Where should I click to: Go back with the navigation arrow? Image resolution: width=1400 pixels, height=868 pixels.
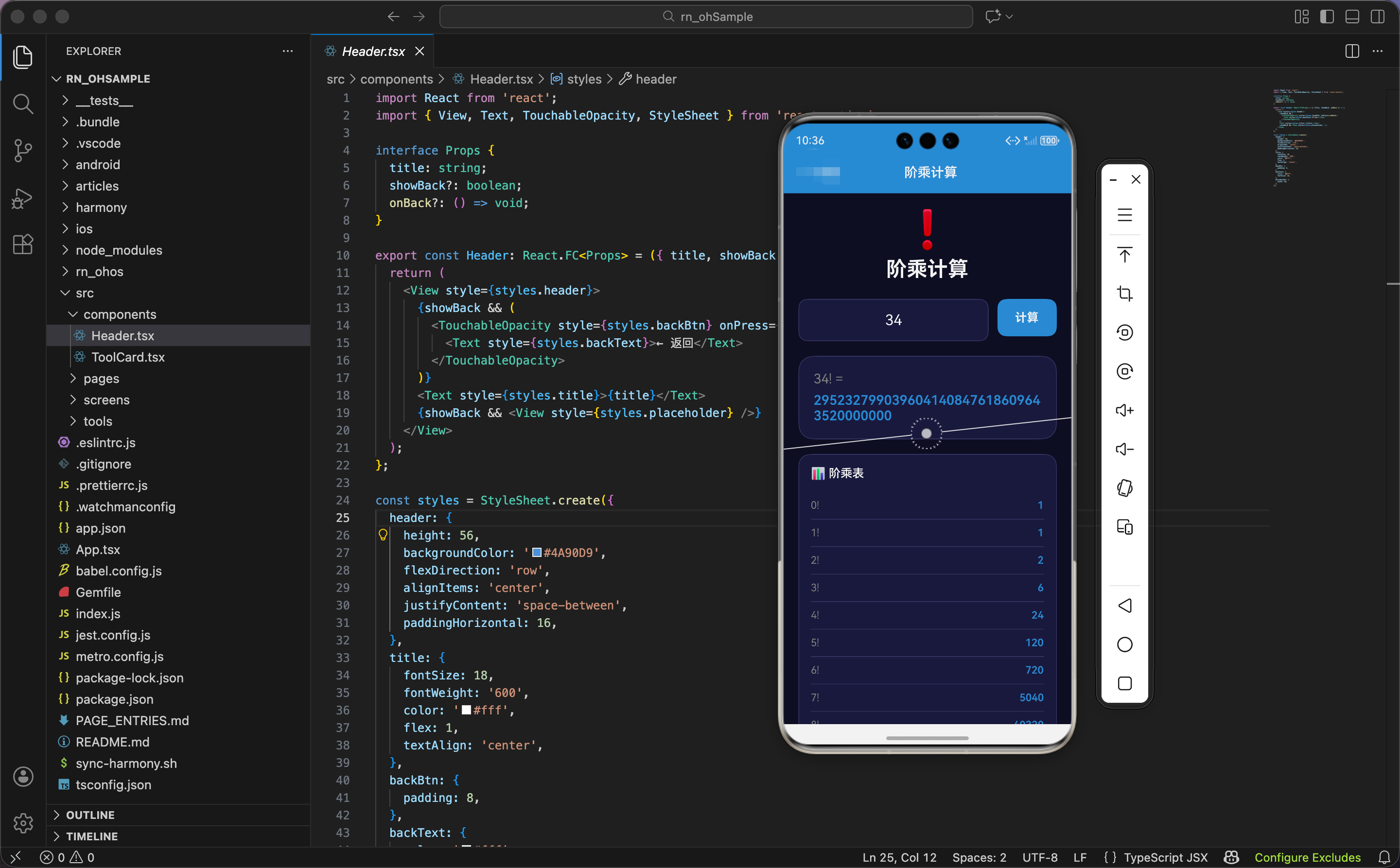click(x=393, y=17)
